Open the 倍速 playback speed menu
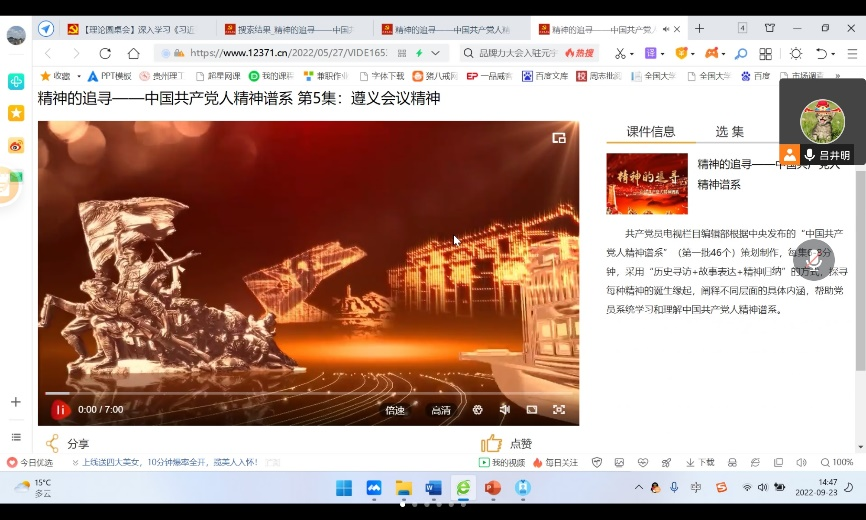This screenshot has height=520, width=866. 395,410
